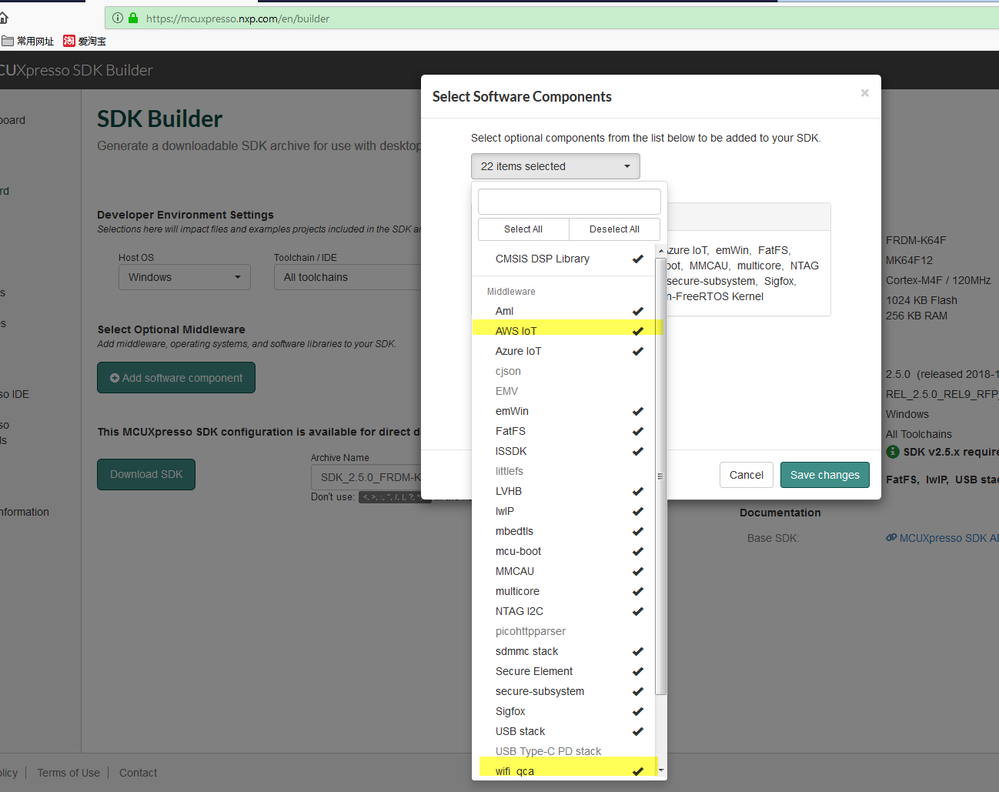Click the dropdown list scroll down arrow

point(661,770)
